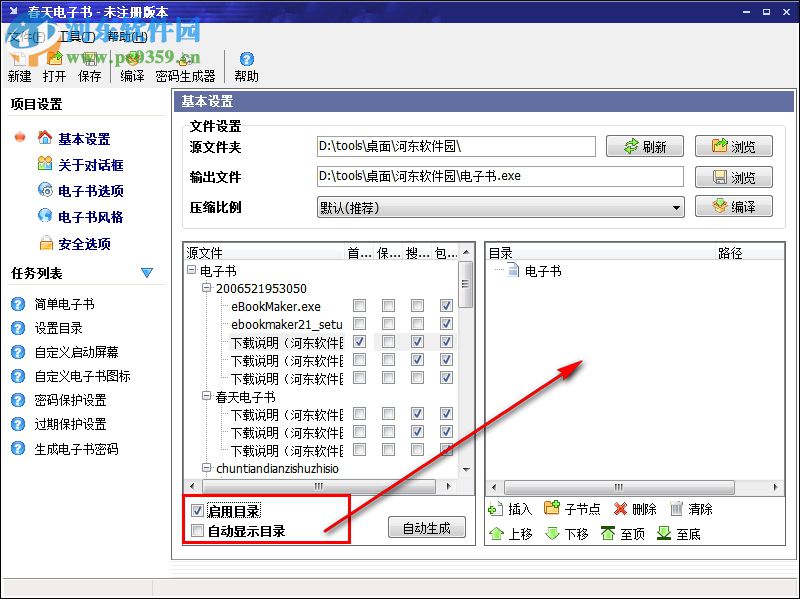Open 基本设置 in project settings

tap(84, 139)
